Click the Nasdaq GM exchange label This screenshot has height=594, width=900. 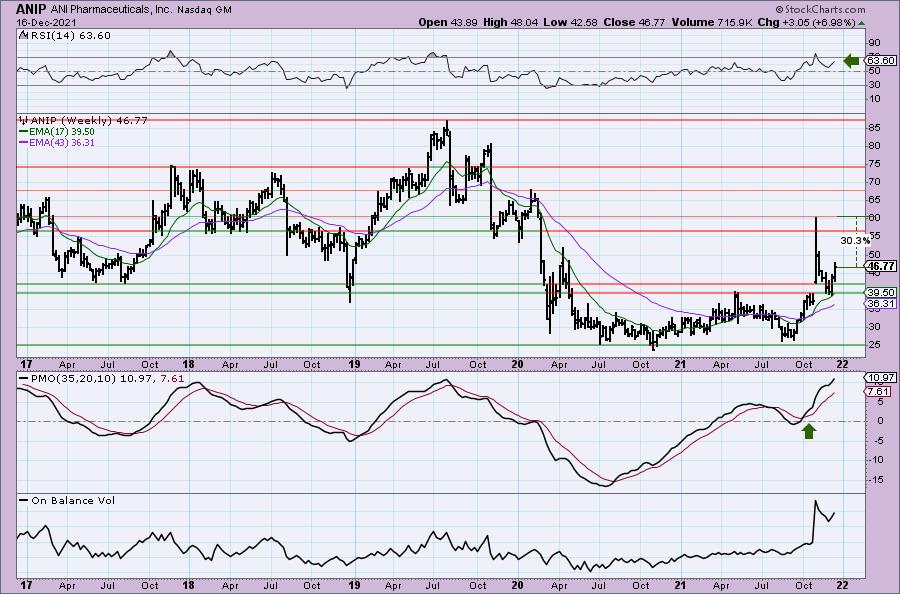[204, 10]
